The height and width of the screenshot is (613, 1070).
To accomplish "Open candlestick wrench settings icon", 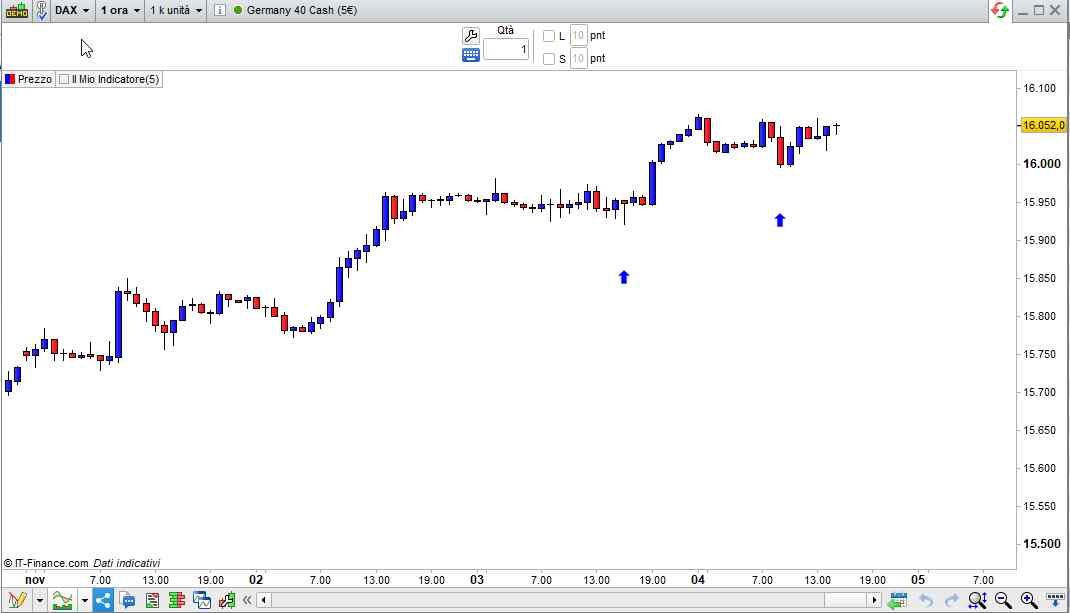I will click(x=227, y=601).
